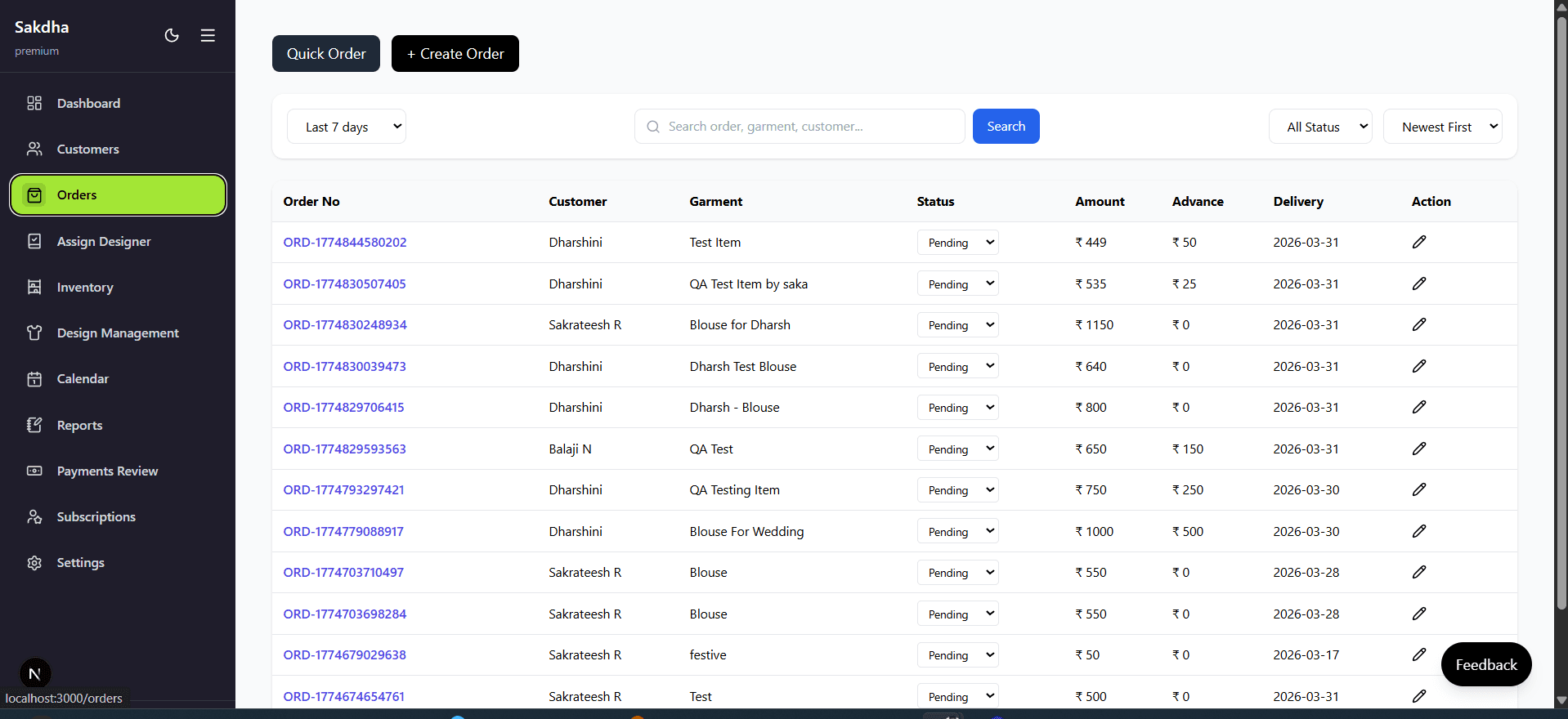Click the Orders bag icon
Screen dimensions: 1568x719
(x=34, y=194)
